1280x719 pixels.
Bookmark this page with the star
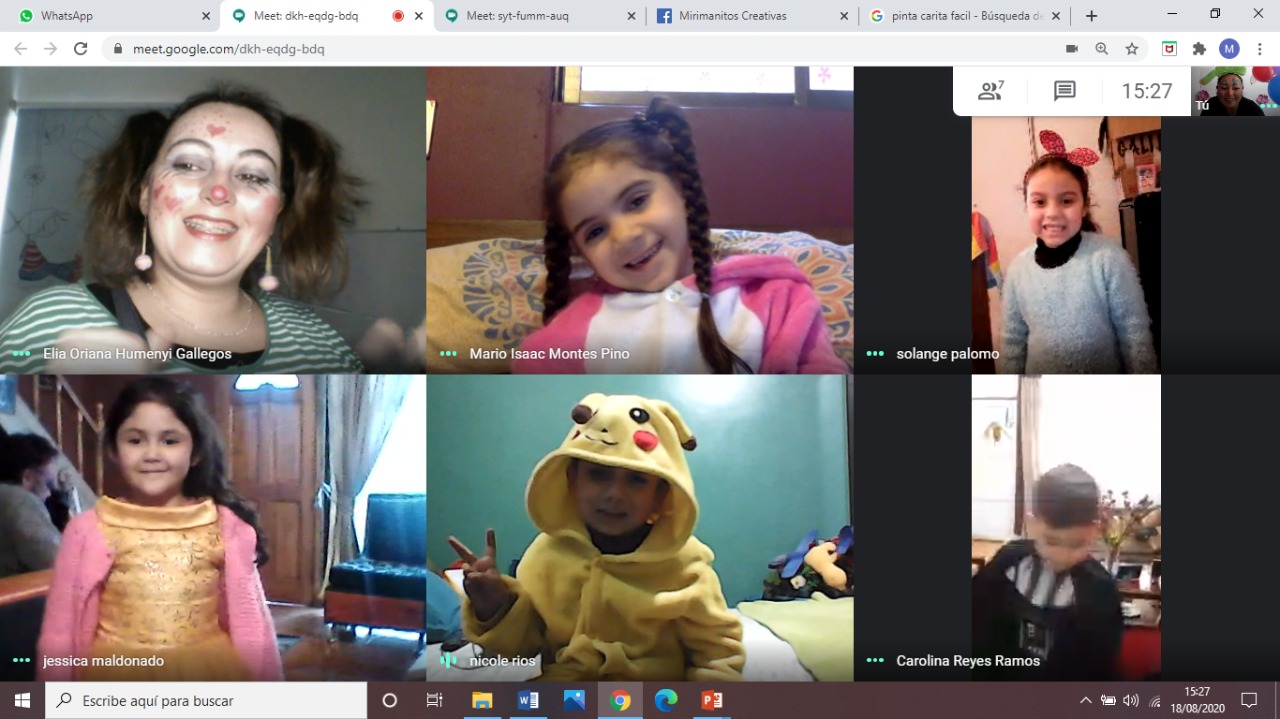(1132, 48)
